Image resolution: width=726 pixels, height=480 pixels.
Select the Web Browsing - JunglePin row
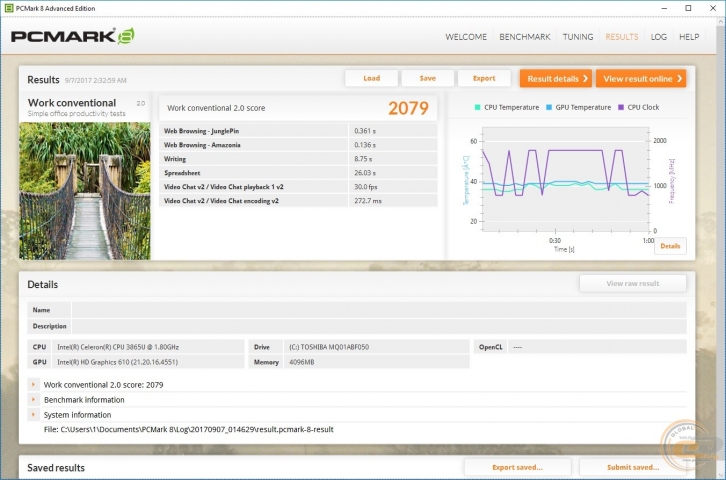(x=298, y=131)
